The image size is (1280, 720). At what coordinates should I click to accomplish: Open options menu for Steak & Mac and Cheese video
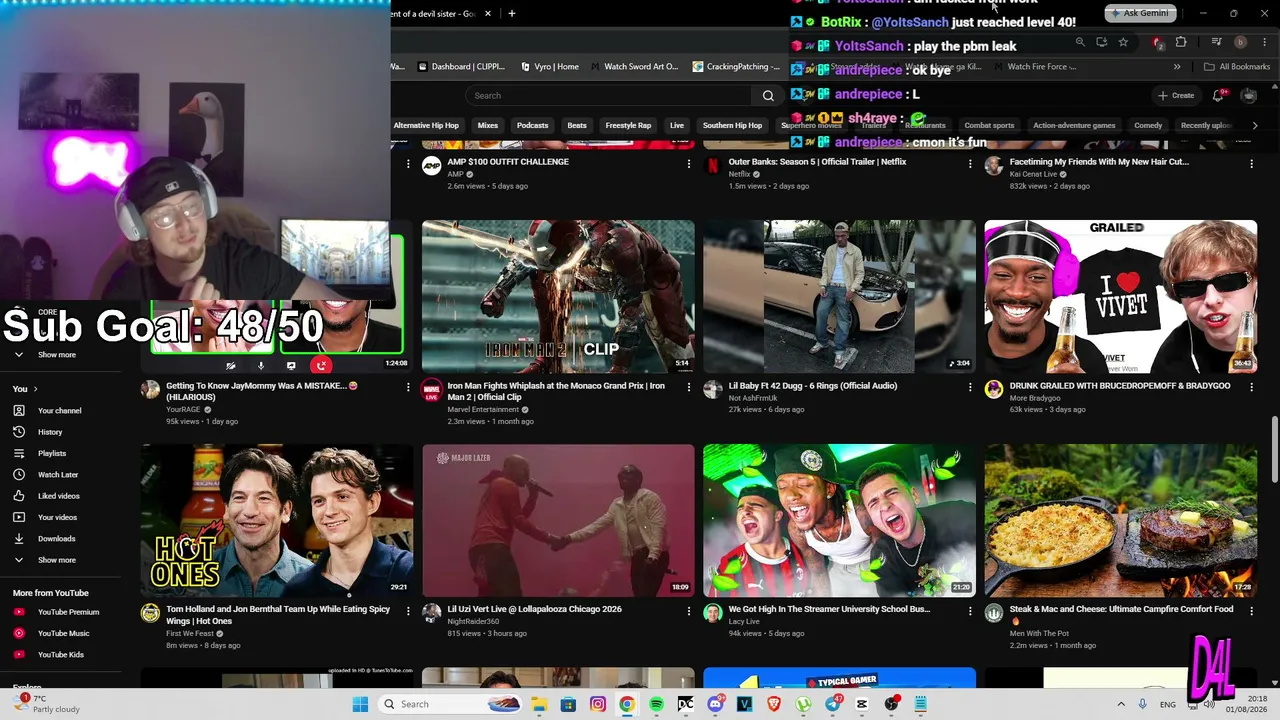pyautogui.click(x=1251, y=611)
